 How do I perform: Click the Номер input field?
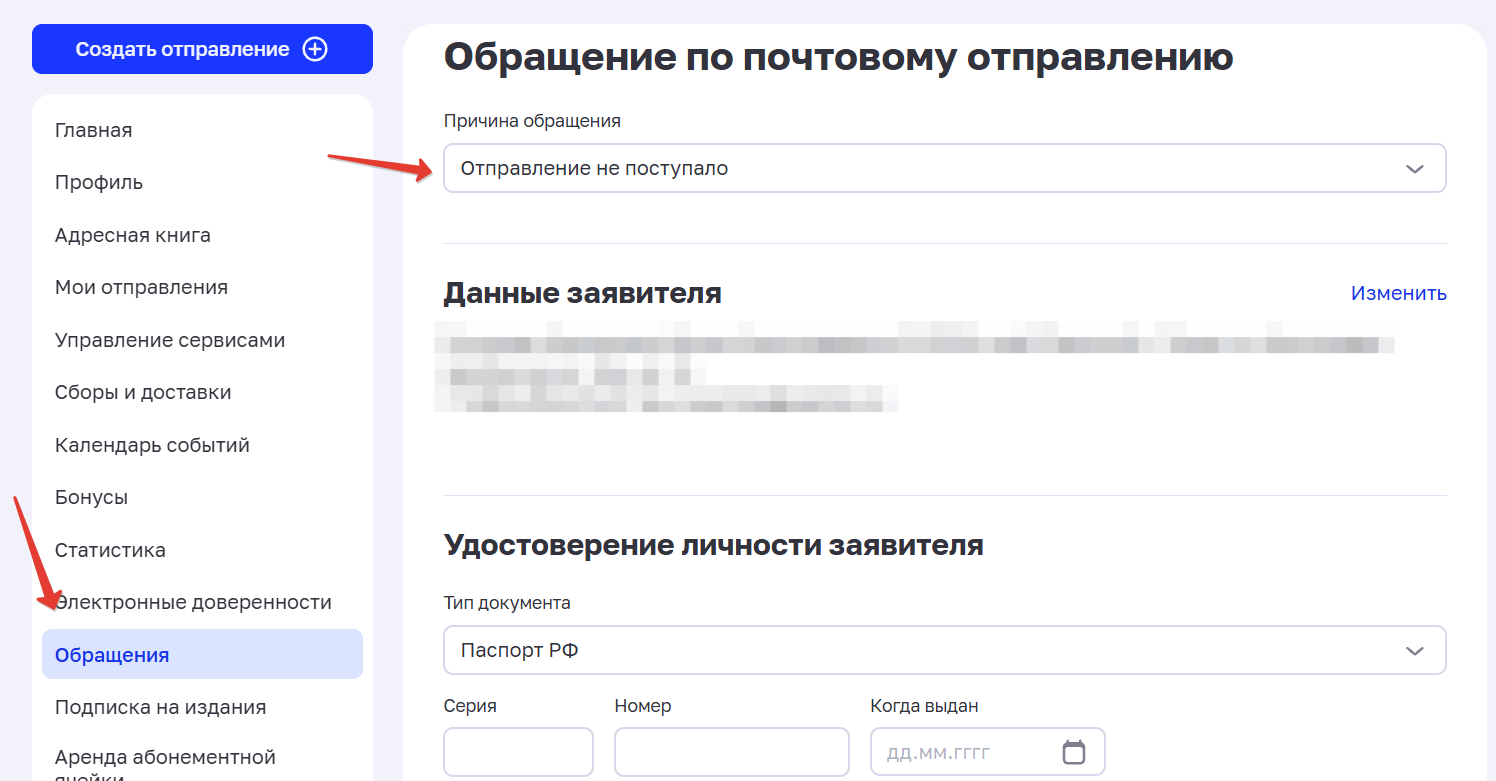(731, 751)
